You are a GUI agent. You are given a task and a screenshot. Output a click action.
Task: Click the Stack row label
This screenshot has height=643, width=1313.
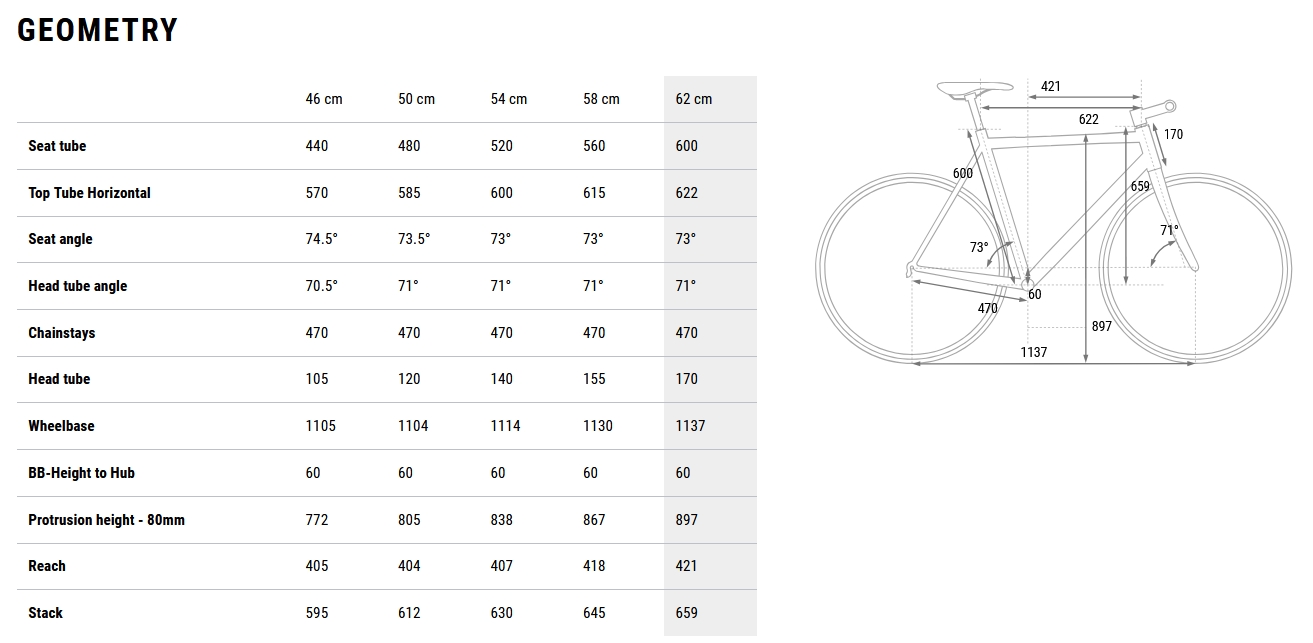45,613
